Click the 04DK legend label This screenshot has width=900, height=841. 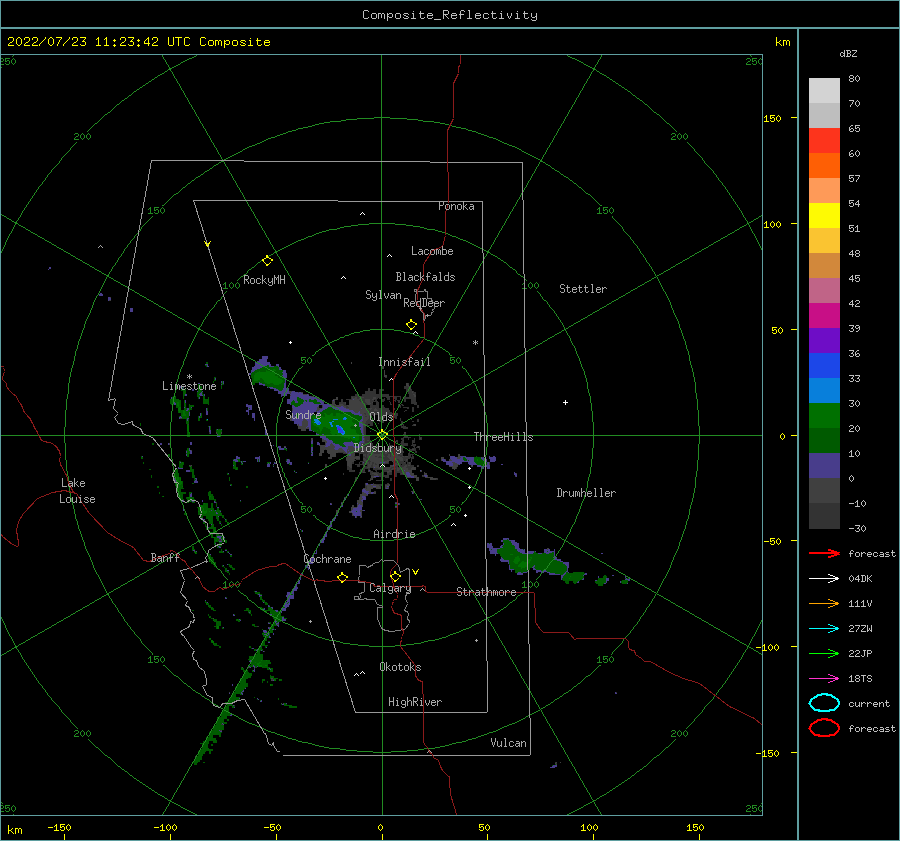click(860, 579)
